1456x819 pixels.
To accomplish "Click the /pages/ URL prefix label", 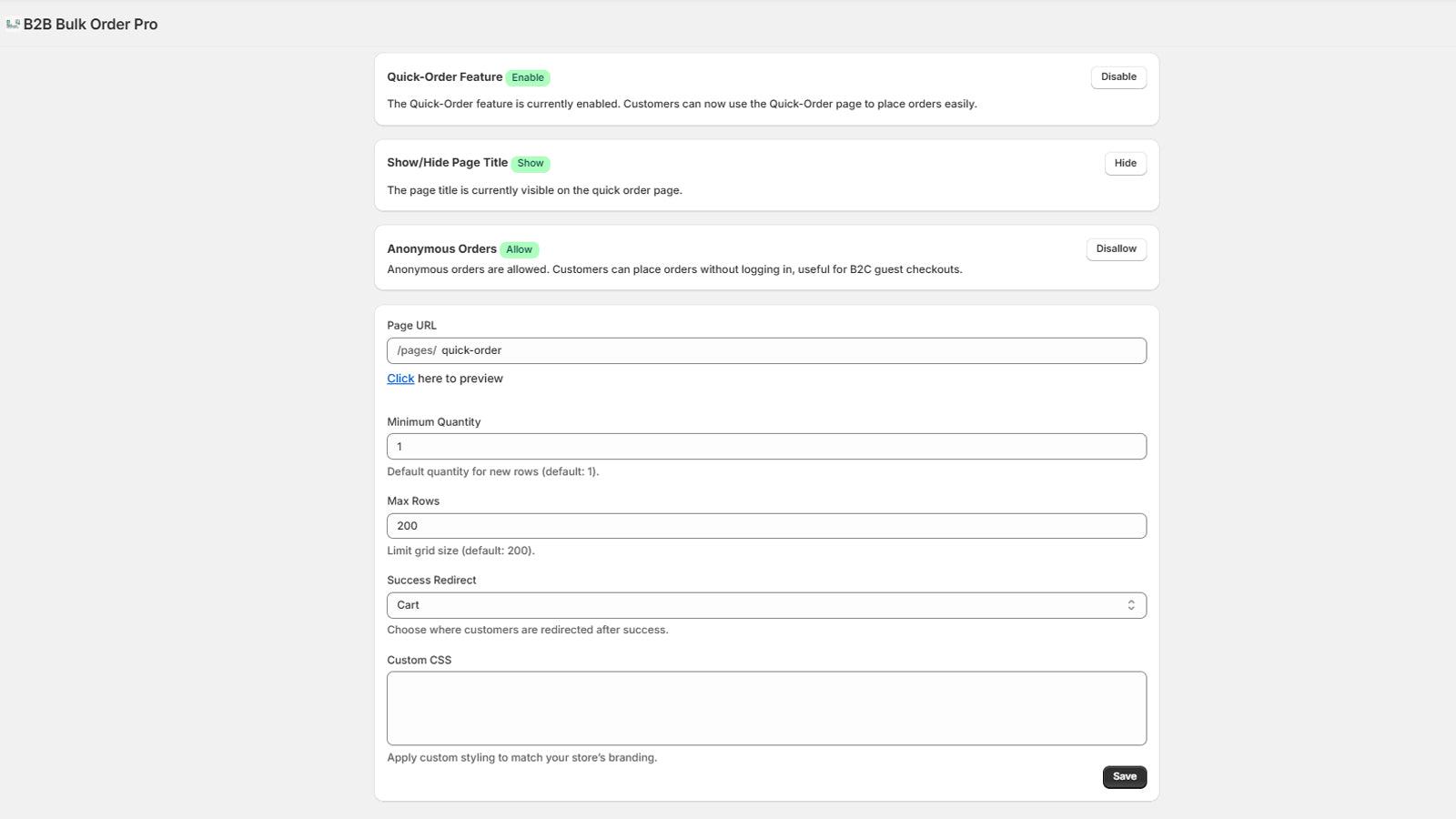I will (x=417, y=349).
